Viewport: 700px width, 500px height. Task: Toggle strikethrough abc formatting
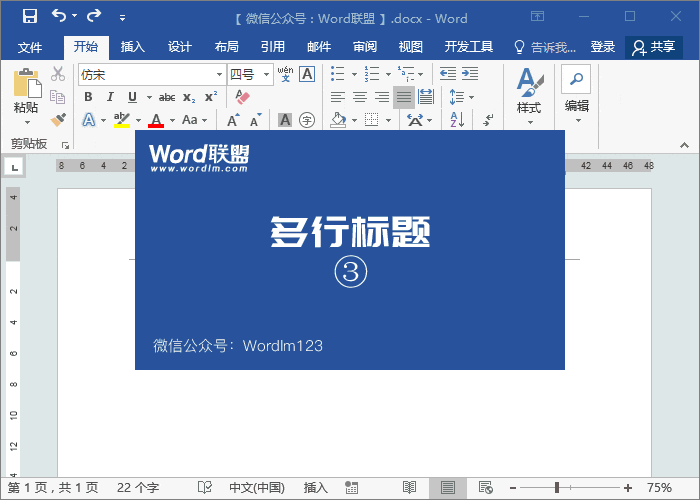(x=167, y=97)
